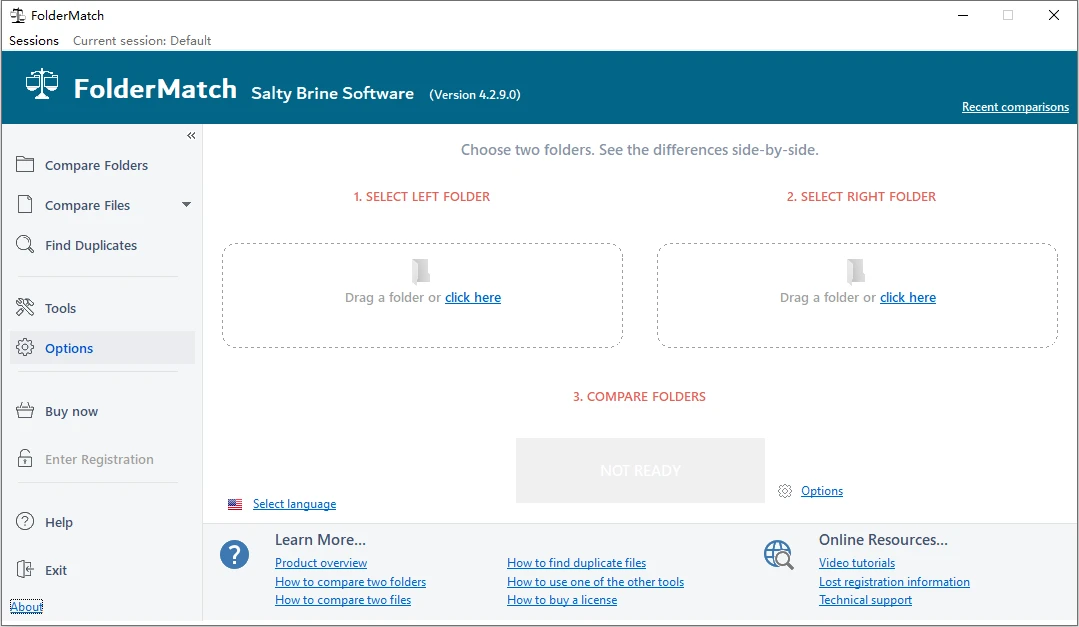Click the folder icon in the left drop zone
The height and width of the screenshot is (627, 1079).
point(420,270)
